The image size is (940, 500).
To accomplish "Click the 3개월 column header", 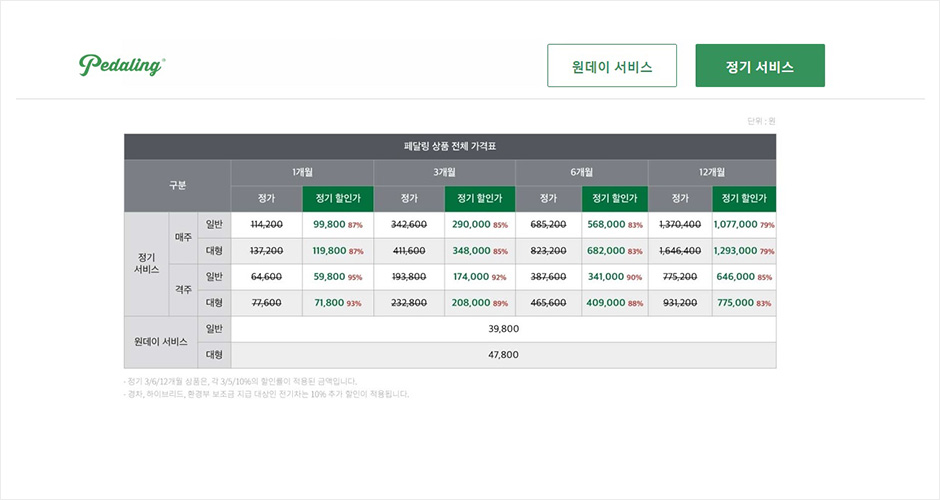I will (x=445, y=172).
